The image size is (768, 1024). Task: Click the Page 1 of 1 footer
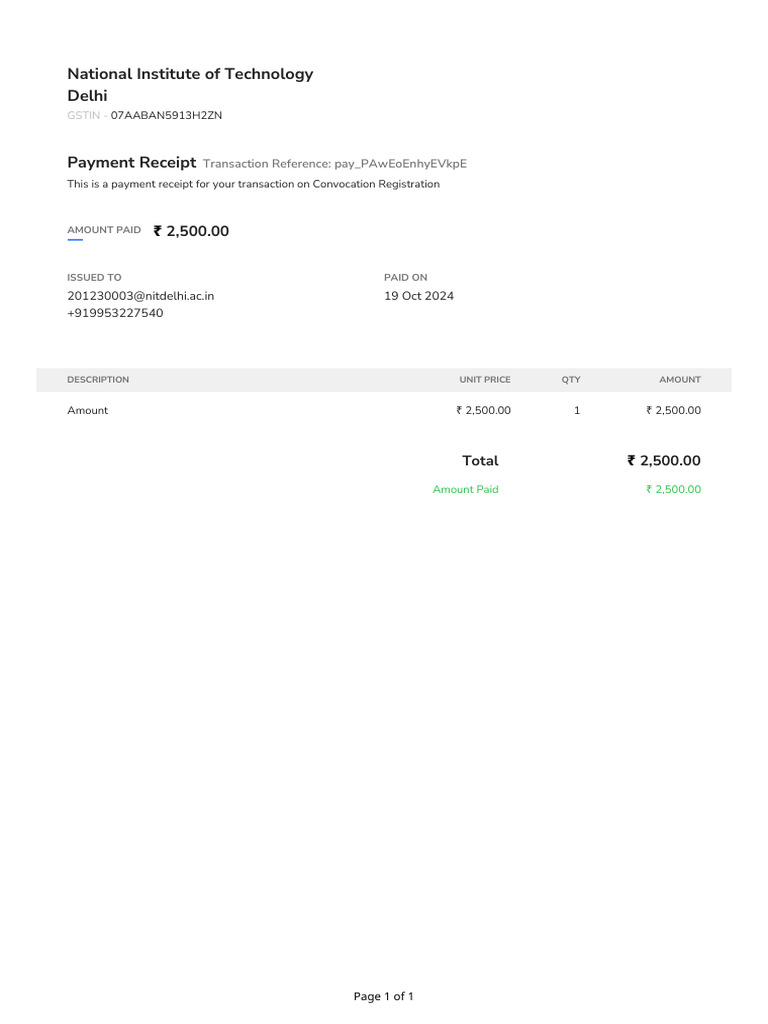tap(383, 996)
